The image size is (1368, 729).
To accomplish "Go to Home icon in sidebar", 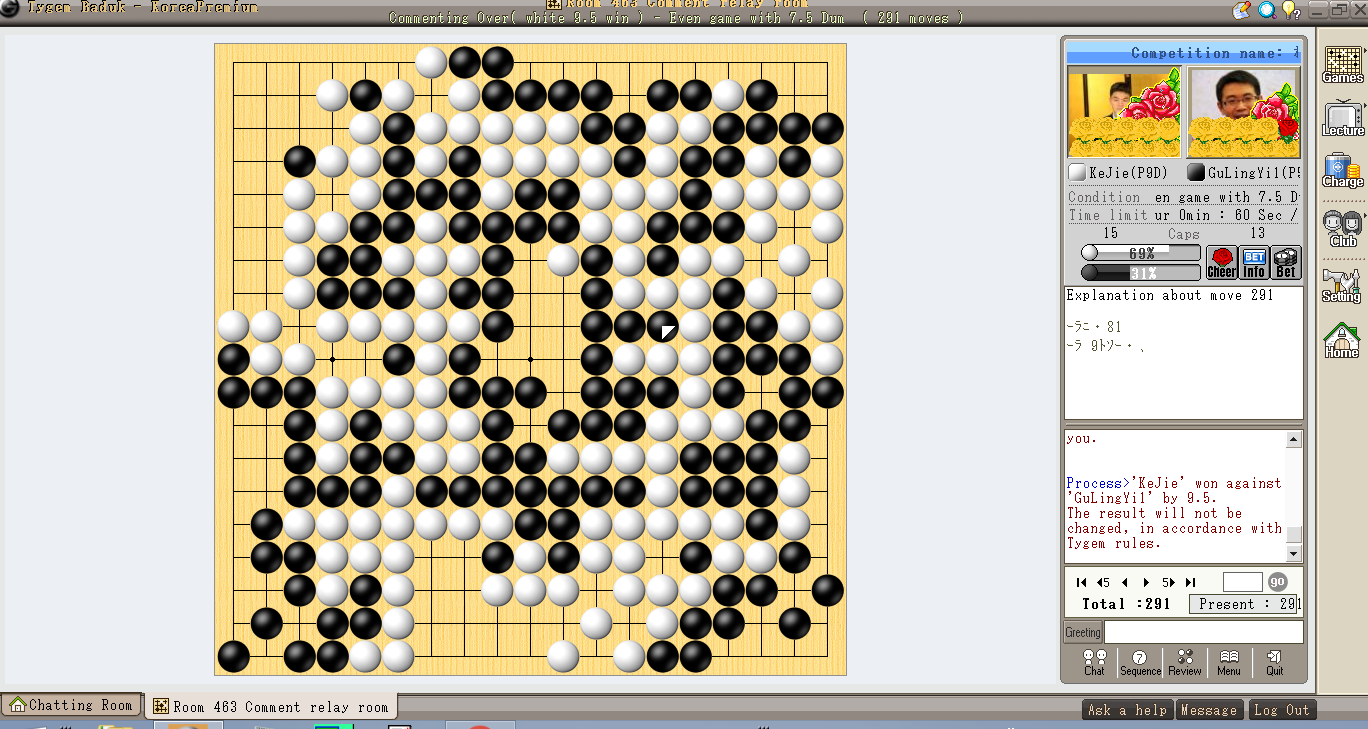I will 1342,341.
